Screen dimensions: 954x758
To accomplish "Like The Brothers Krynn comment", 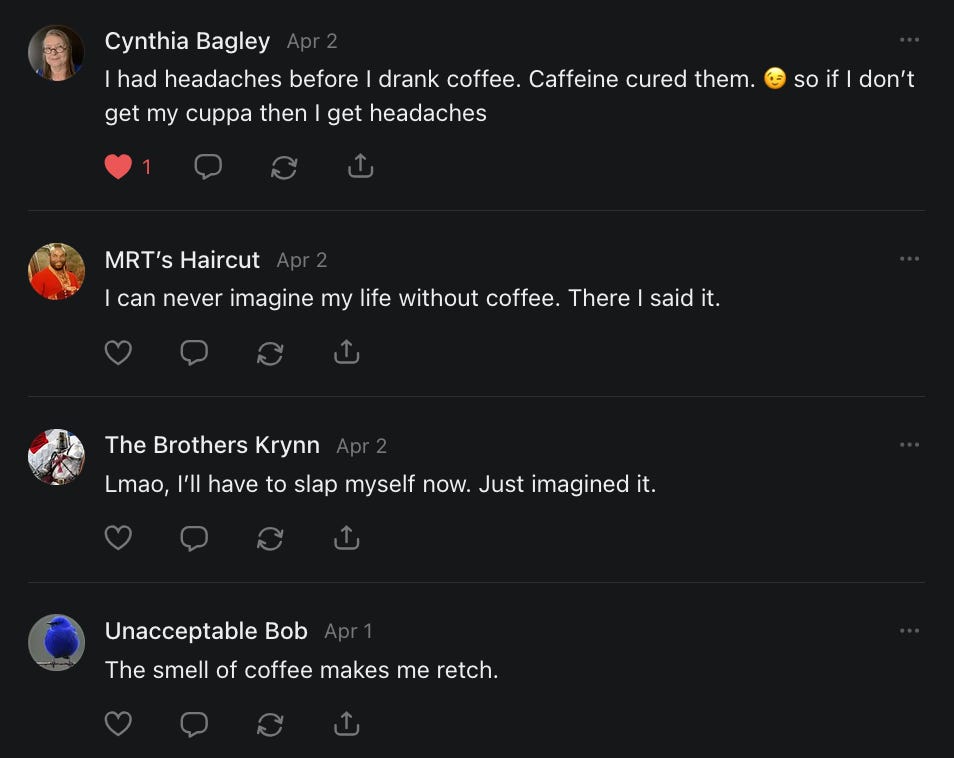I will tap(118, 538).
